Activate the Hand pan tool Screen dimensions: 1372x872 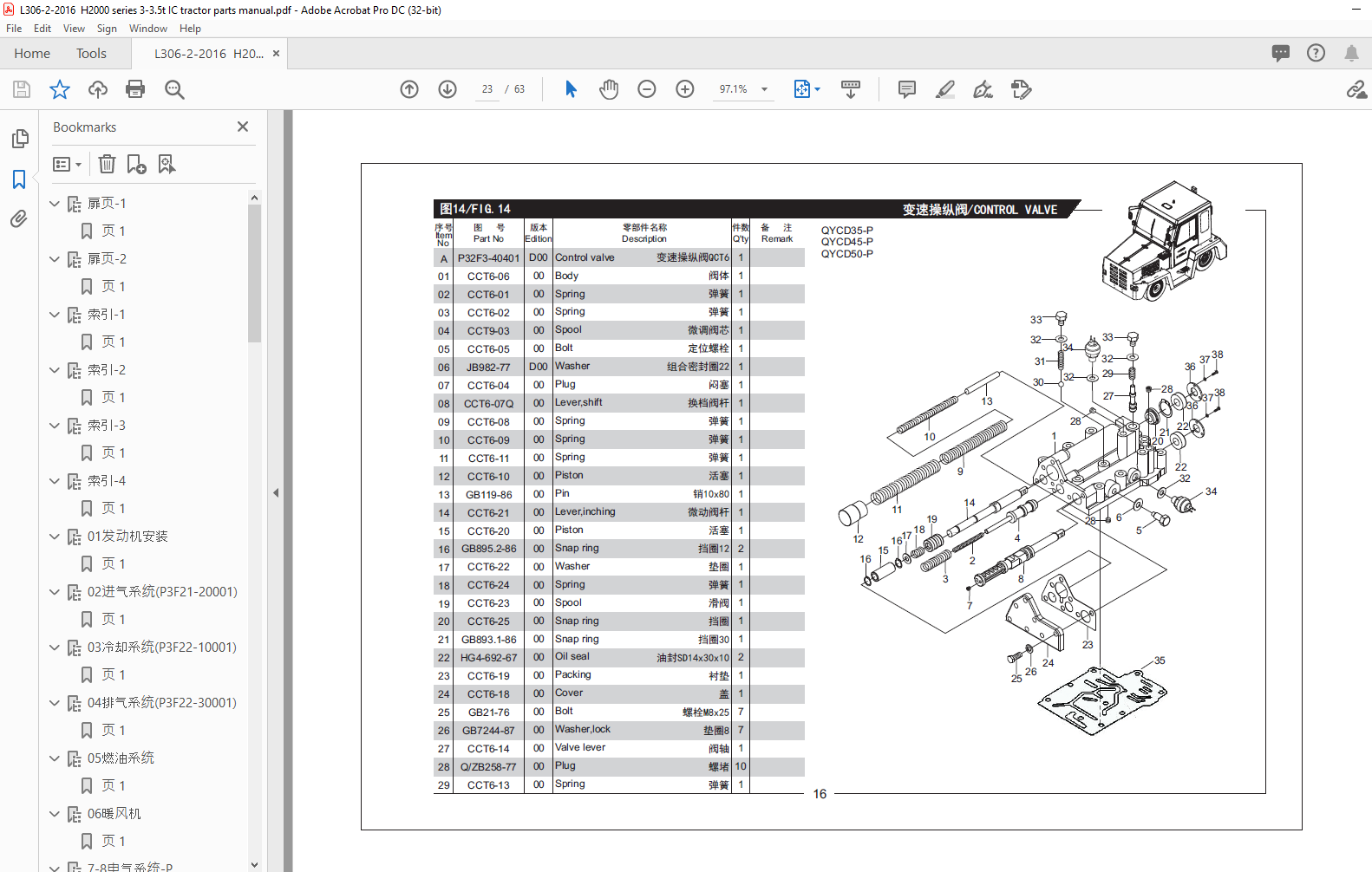coord(609,89)
